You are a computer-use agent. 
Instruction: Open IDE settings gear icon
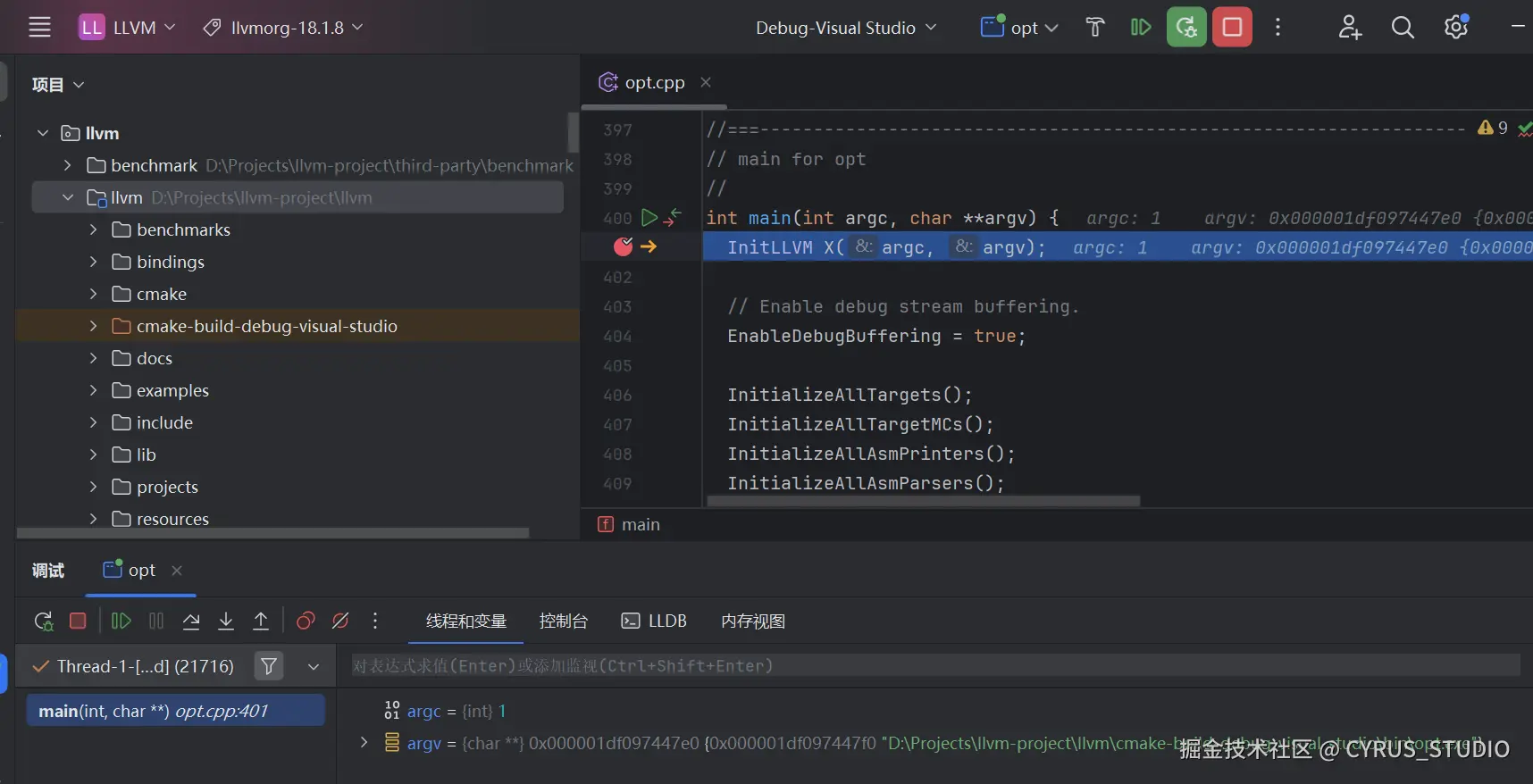pyautogui.click(x=1456, y=27)
